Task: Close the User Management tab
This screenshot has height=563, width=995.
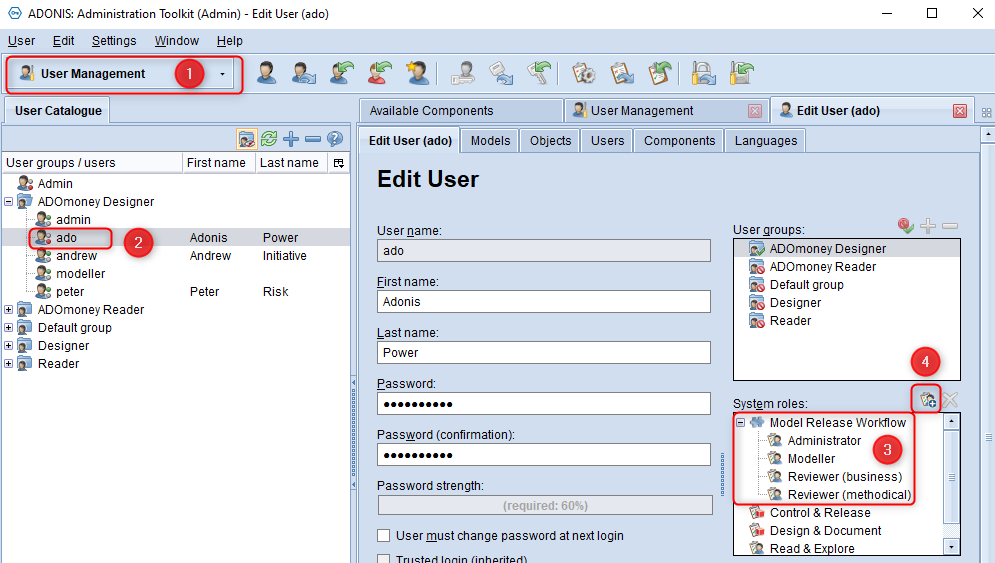Action: tap(755, 112)
